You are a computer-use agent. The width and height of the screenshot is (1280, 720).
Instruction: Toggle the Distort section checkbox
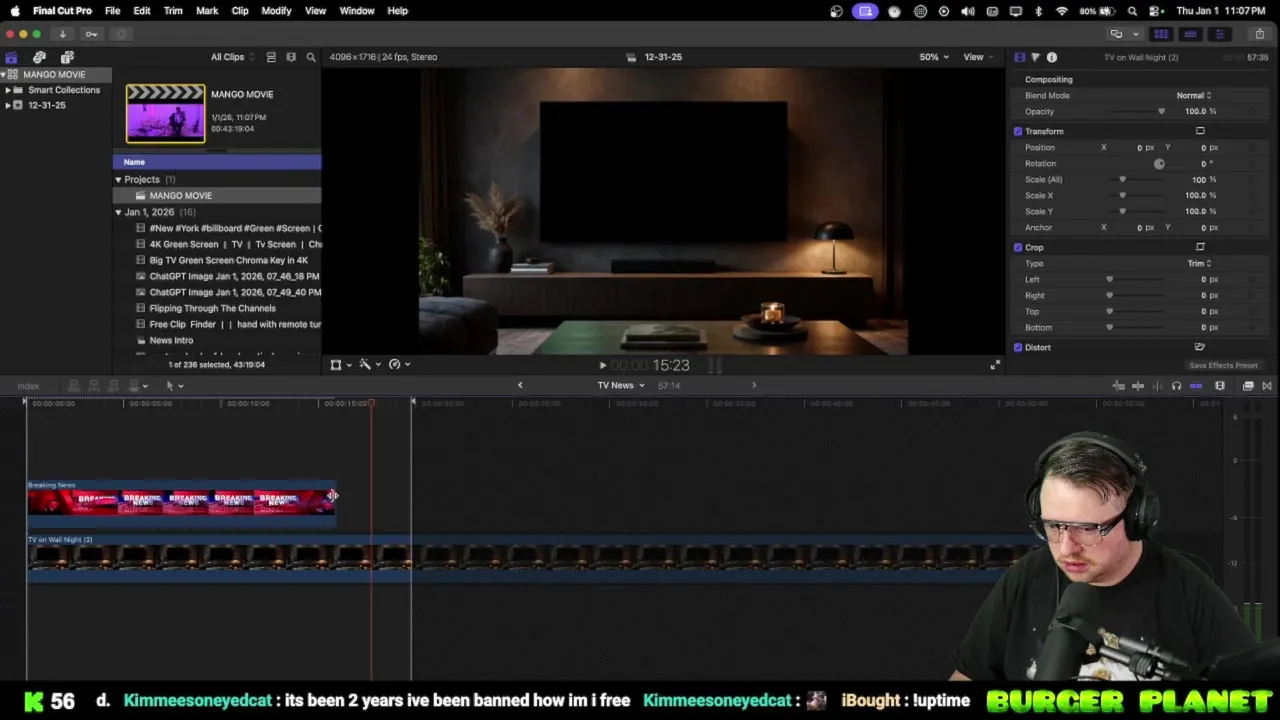(1018, 347)
